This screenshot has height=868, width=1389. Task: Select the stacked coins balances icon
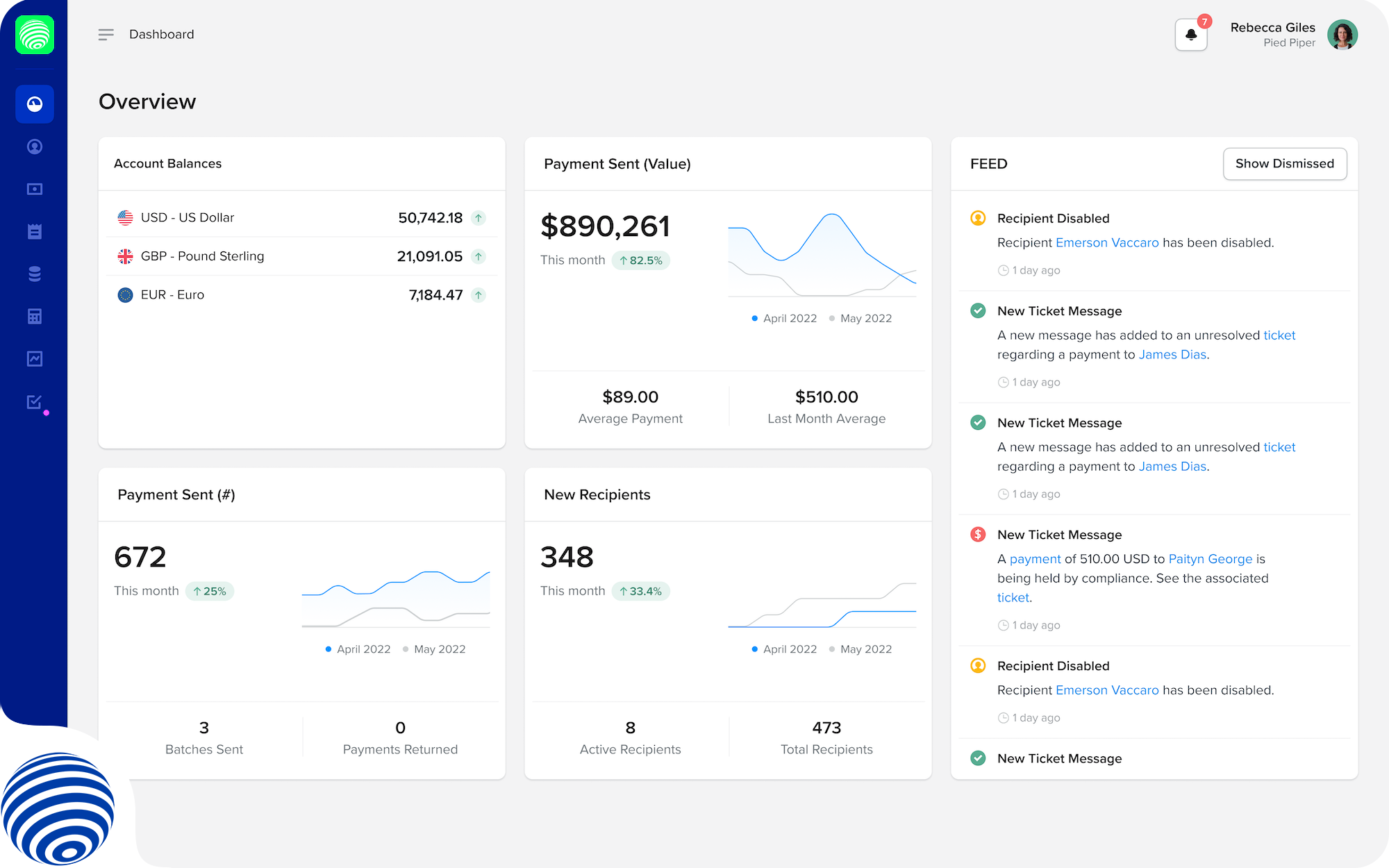35,274
